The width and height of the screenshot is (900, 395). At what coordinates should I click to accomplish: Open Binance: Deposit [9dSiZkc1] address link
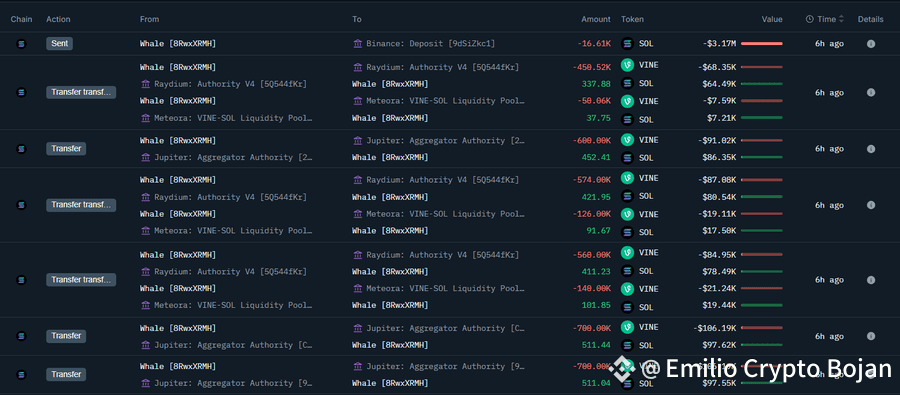[430, 44]
